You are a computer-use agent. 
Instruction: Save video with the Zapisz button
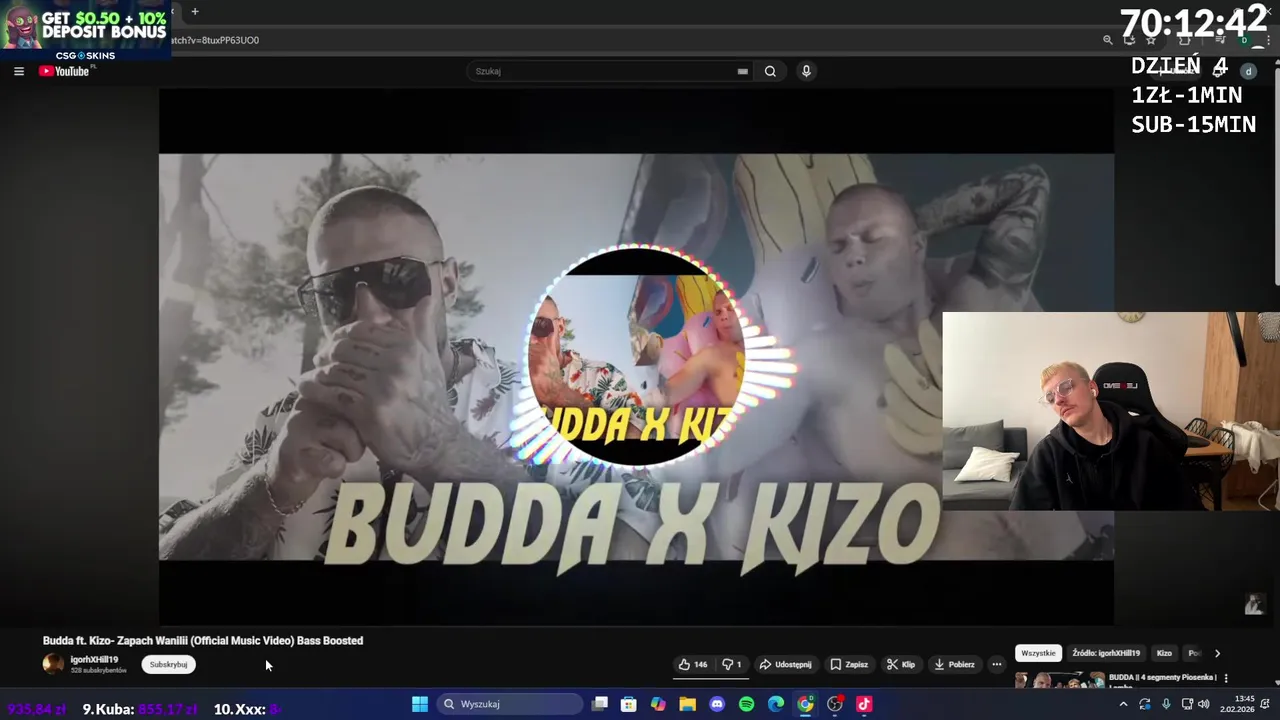pos(849,665)
